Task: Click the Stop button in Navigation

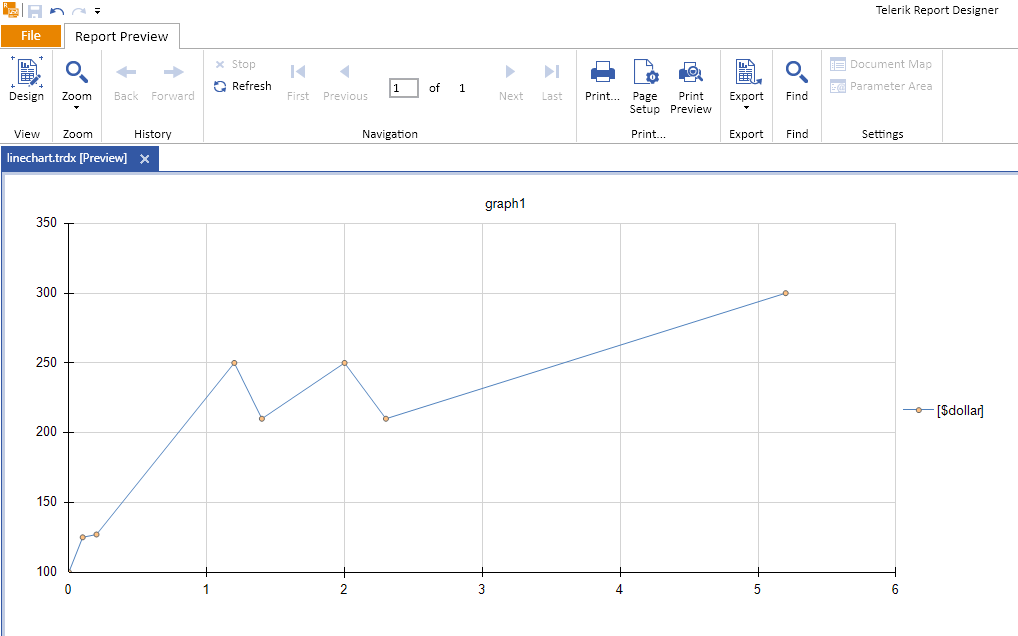Action: coord(237,63)
